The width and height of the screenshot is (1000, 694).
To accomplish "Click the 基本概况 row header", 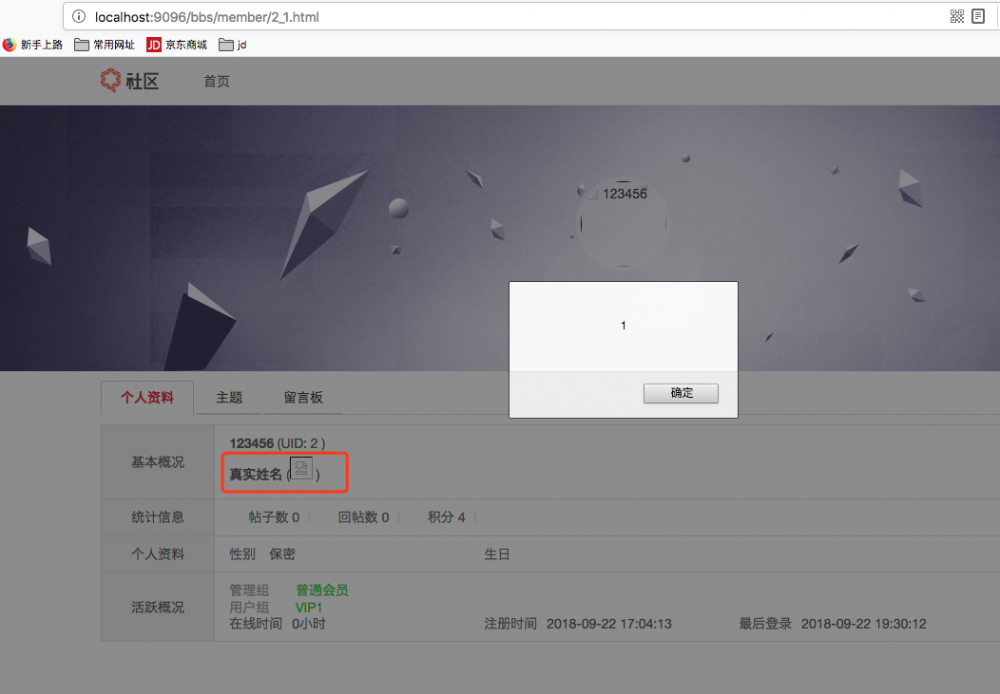I will click(x=158, y=462).
